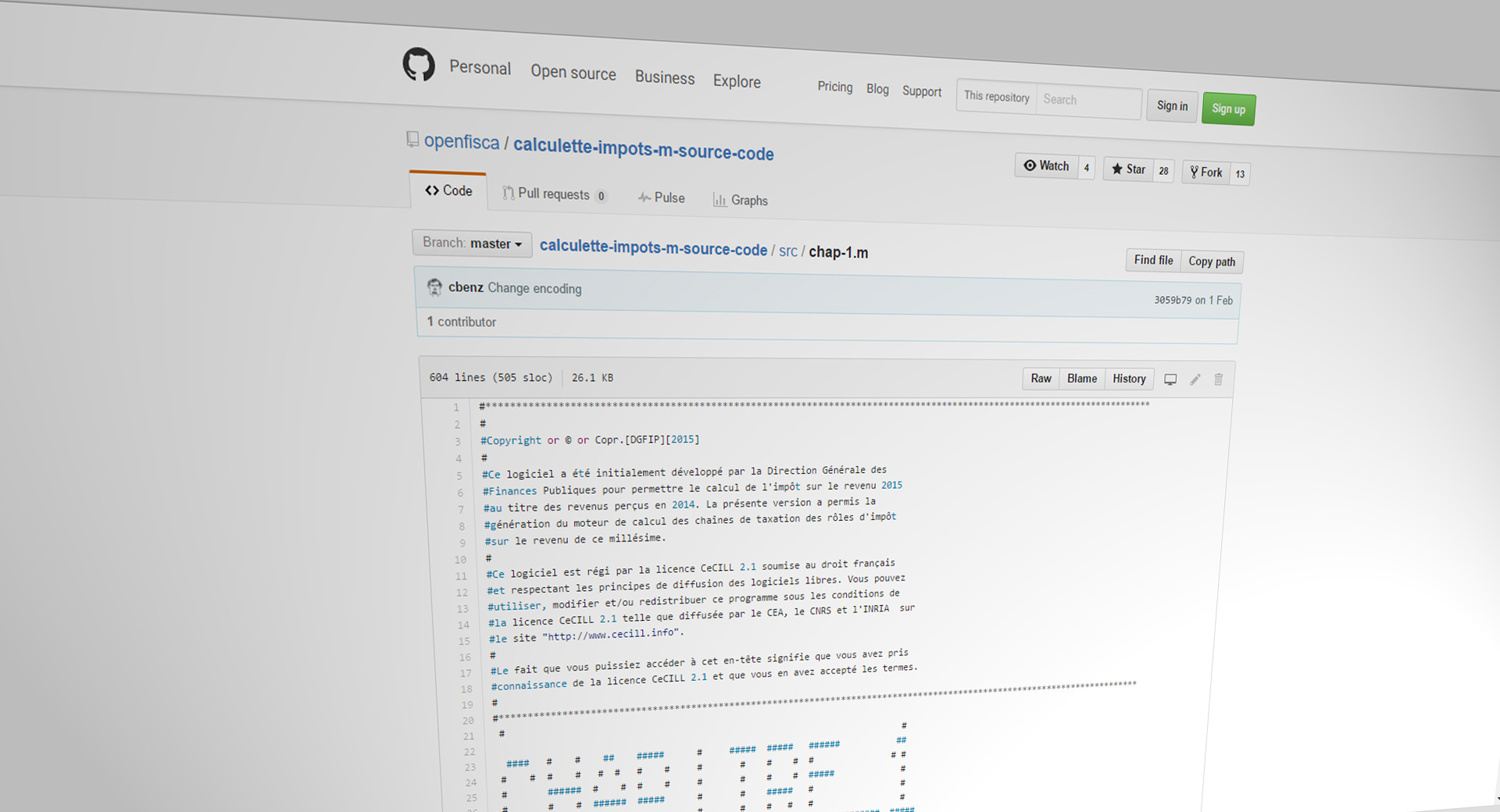The width and height of the screenshot is (1500, 812).
Task: Open the Change encoding commit message
Action: pos(534,288)
